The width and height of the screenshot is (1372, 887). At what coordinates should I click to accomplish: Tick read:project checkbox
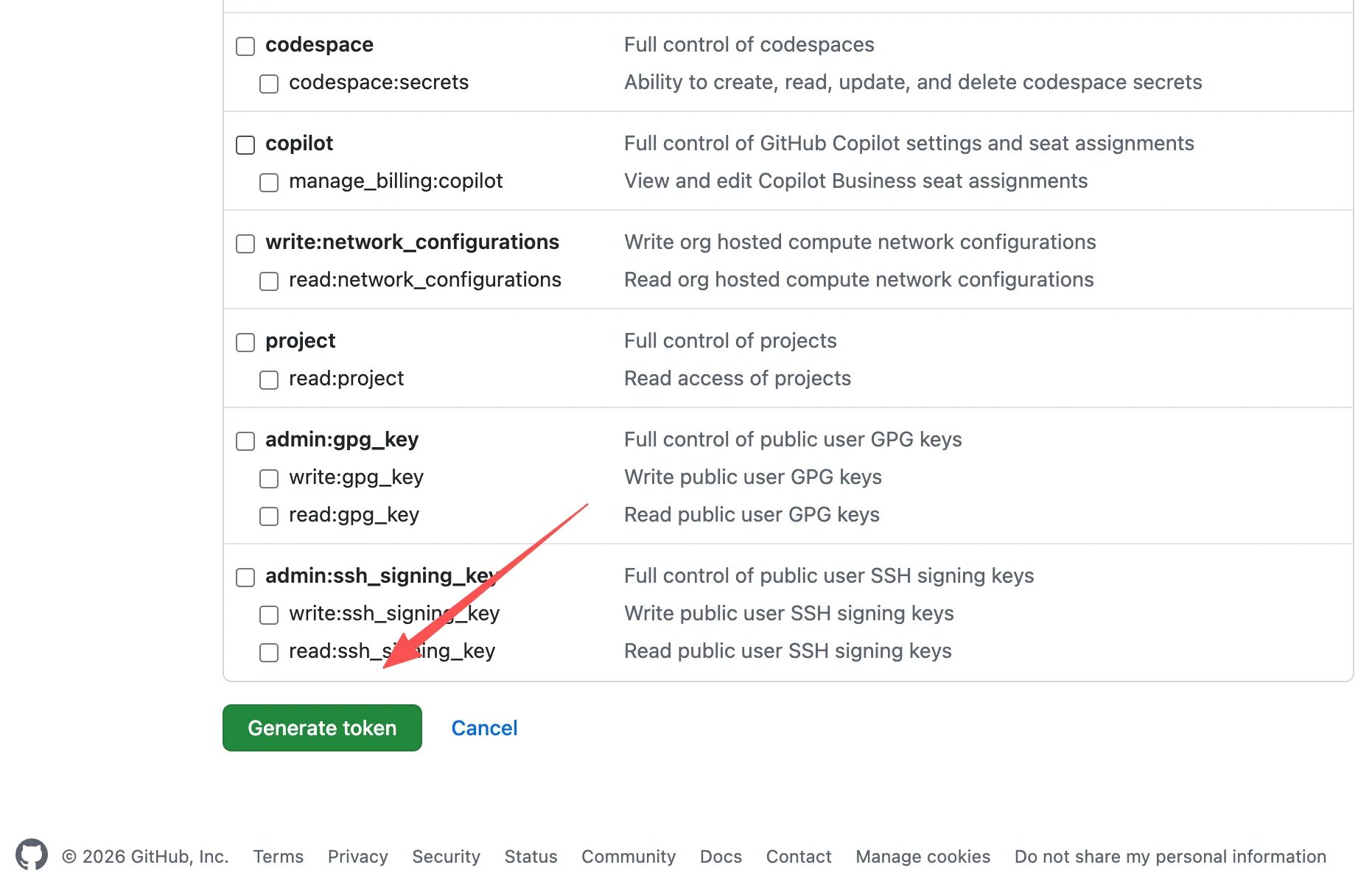click(x=269, y=380)
